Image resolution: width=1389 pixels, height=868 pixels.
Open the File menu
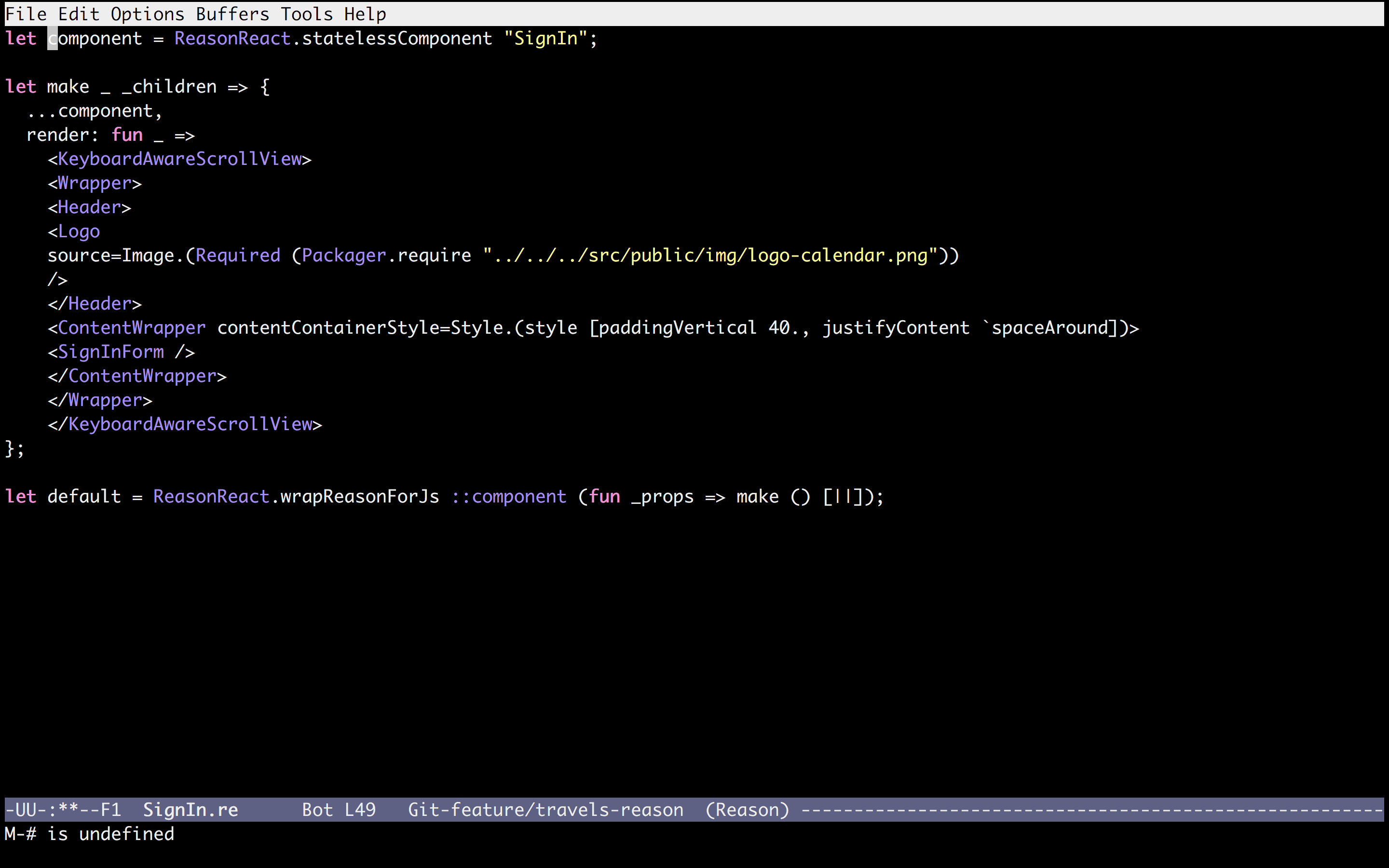(25, 14)
